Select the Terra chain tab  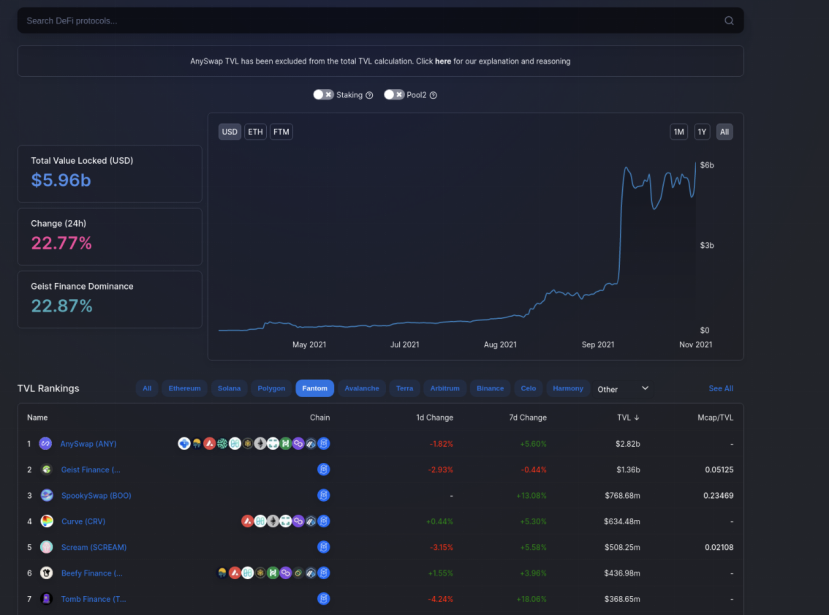(404, 388)
